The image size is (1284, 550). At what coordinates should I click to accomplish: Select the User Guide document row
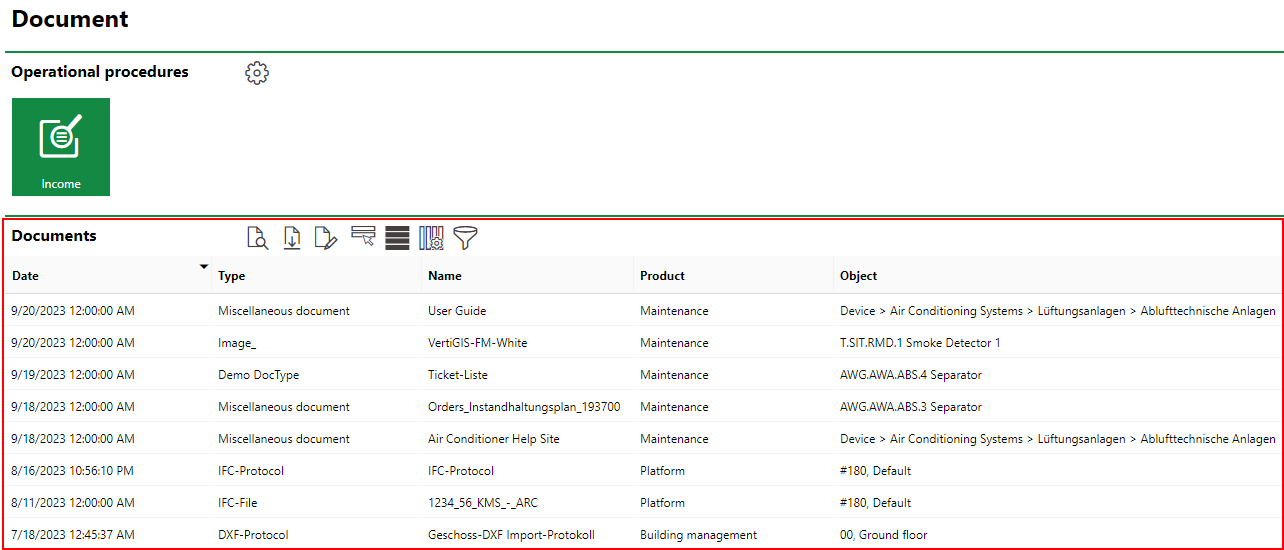(x=457, y=311)
